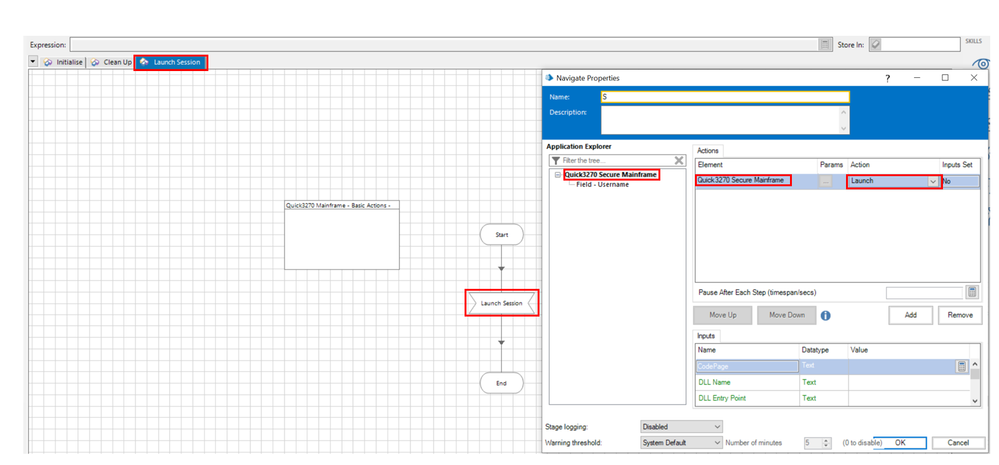This screenshot has width=999, height=465.
Task: Open calculator icon for Pause After Each Step
Action: [x=971, y=292]
